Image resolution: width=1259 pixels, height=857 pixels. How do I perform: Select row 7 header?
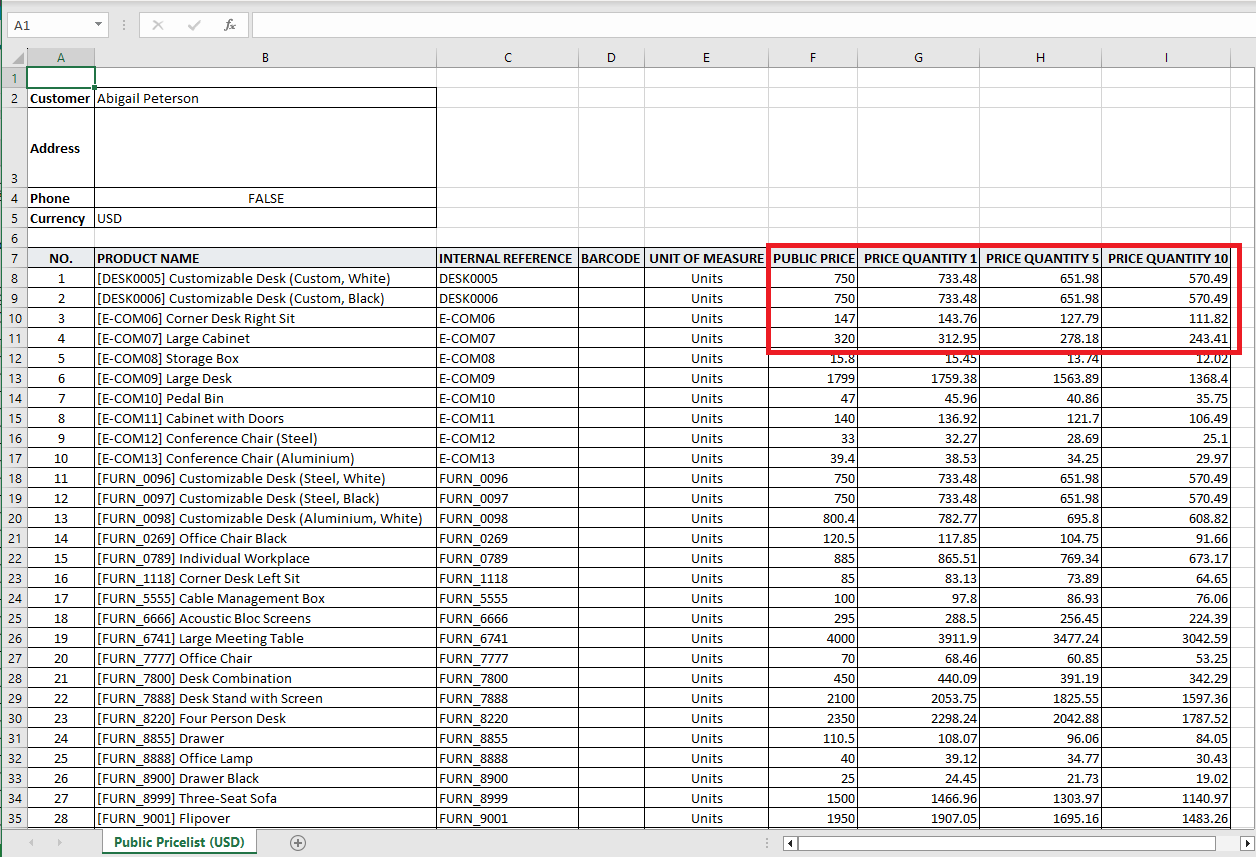point(14,258)
